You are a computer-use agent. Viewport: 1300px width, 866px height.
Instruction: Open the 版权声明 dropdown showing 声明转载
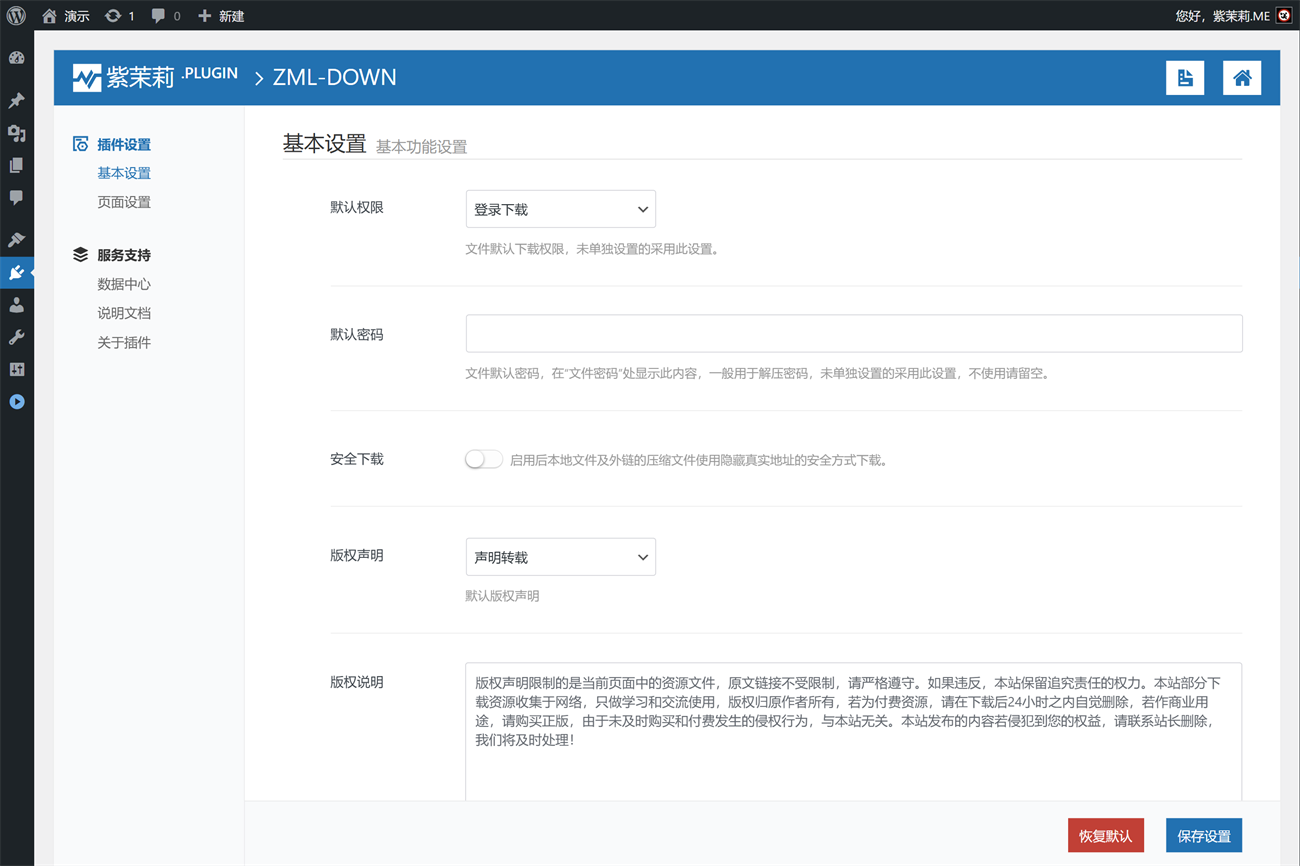[x=560, y=557]
